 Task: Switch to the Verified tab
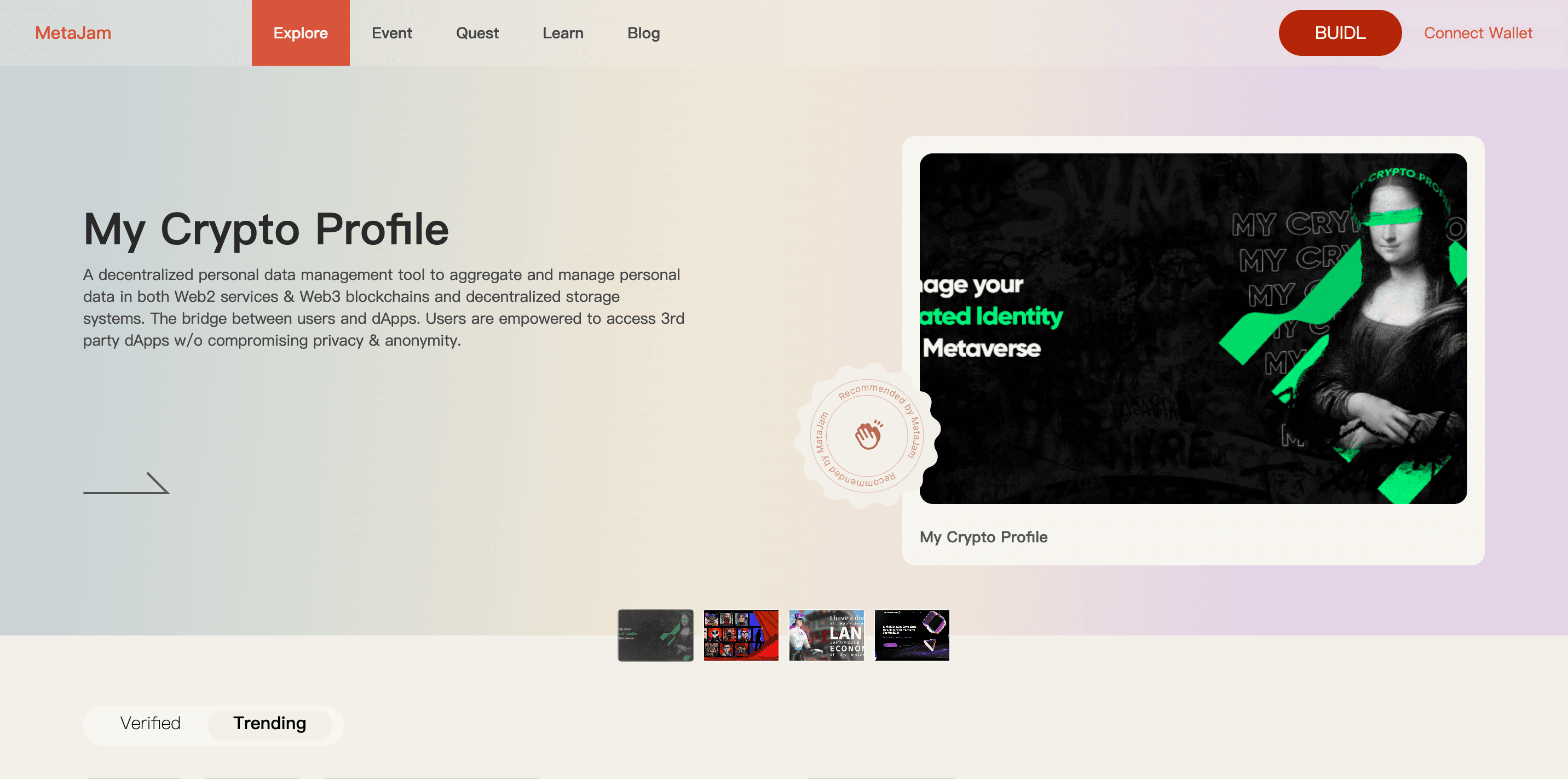[x=151, y=724]
